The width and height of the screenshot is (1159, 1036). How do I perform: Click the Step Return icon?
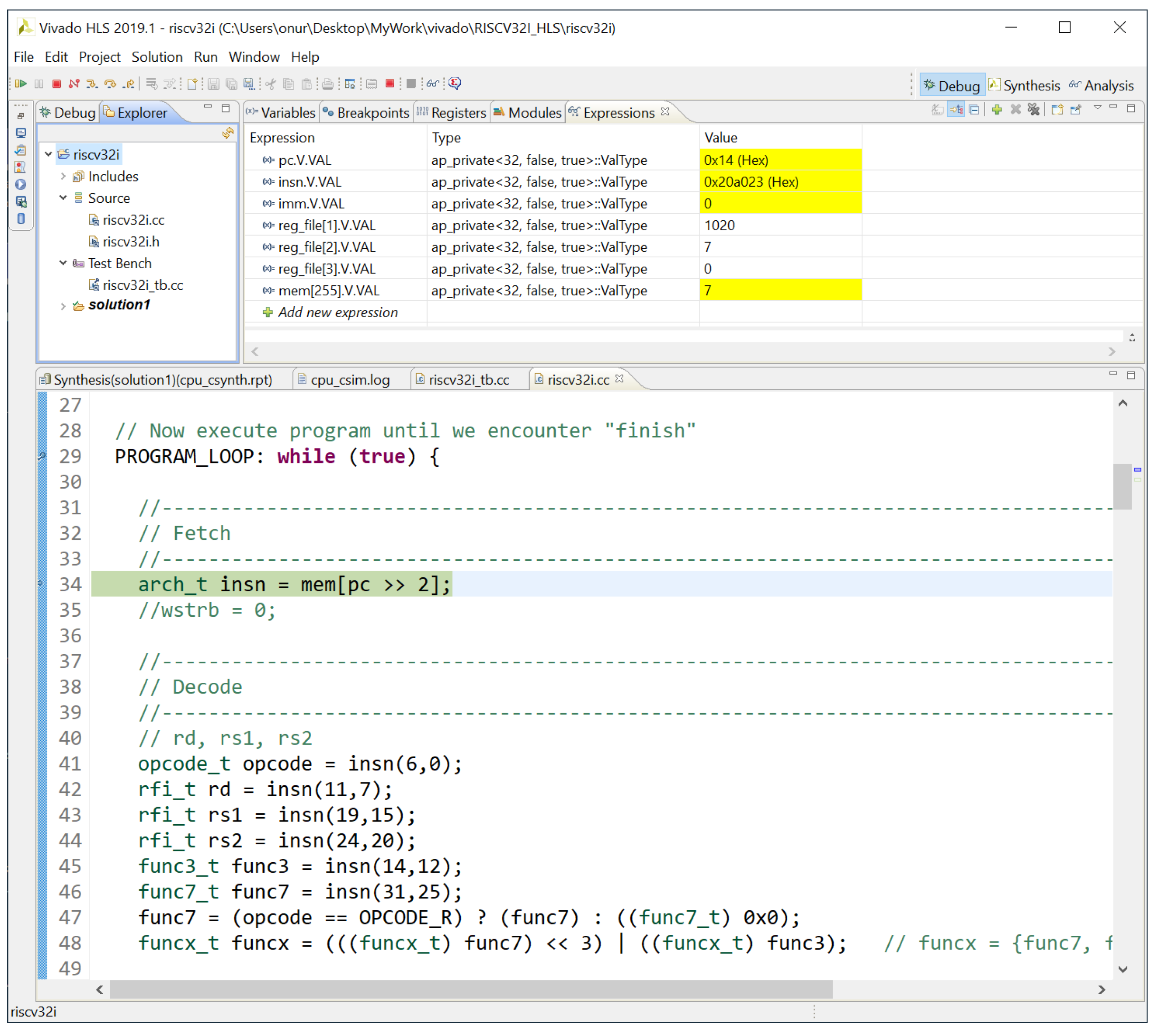click(129, 84)
